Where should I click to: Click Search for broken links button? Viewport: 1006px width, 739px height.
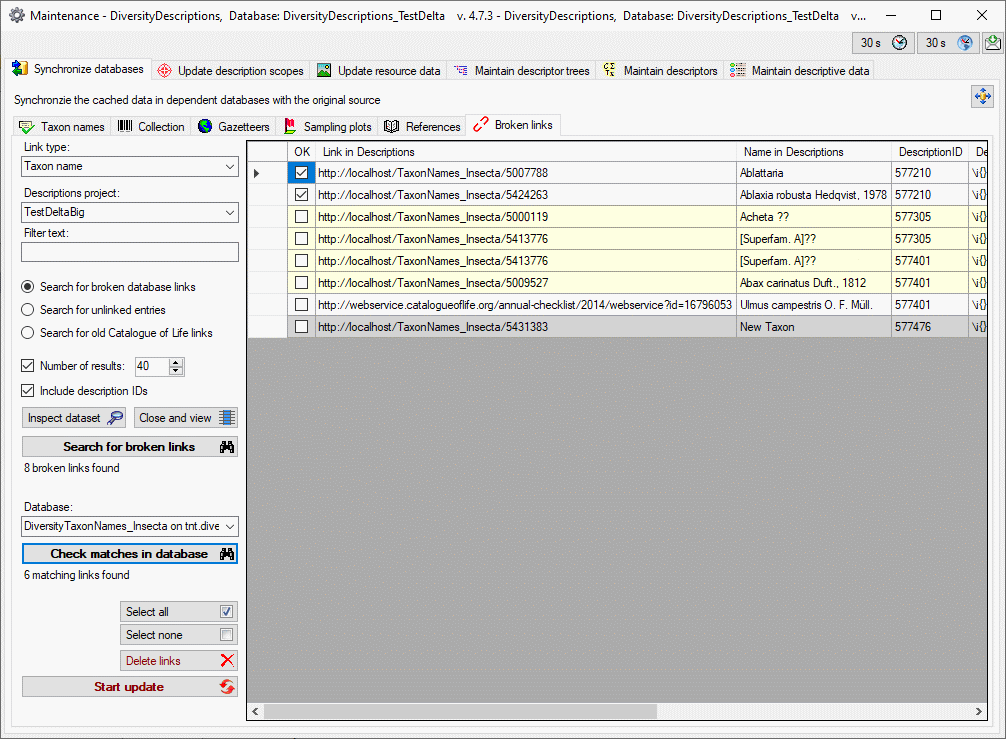click(130, 447)
